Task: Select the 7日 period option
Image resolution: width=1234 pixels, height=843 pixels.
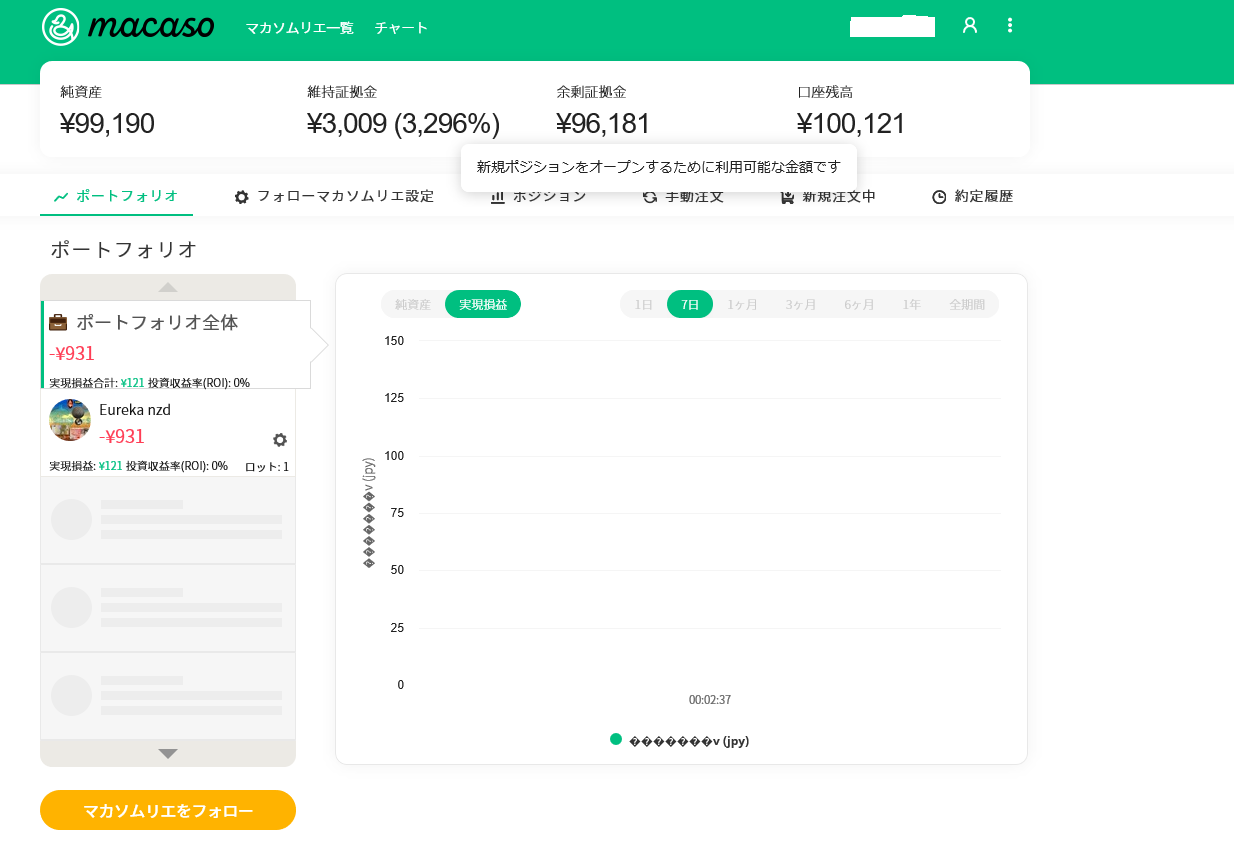Action: coord(690,304)
